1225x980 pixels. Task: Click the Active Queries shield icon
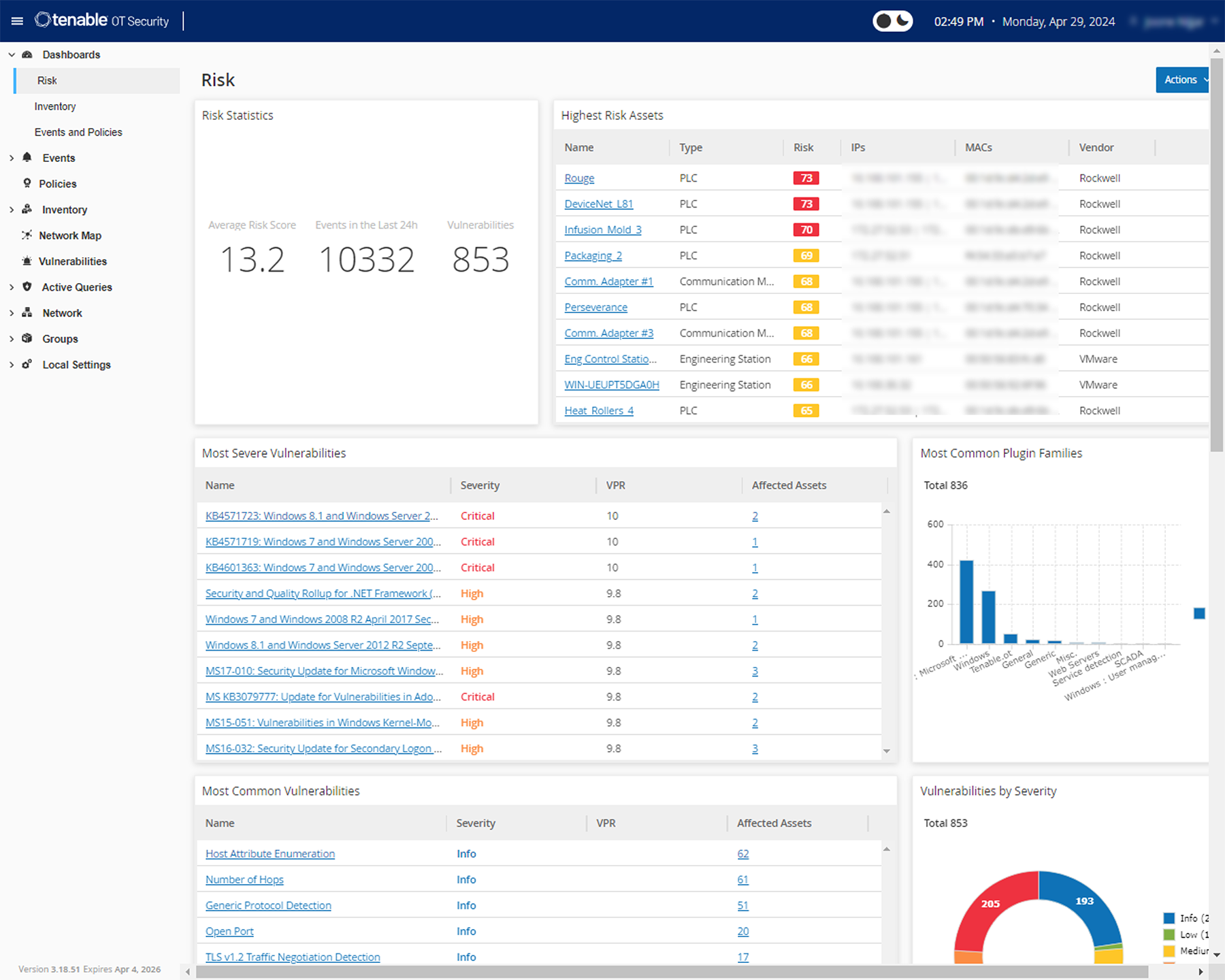pos(27,287)
